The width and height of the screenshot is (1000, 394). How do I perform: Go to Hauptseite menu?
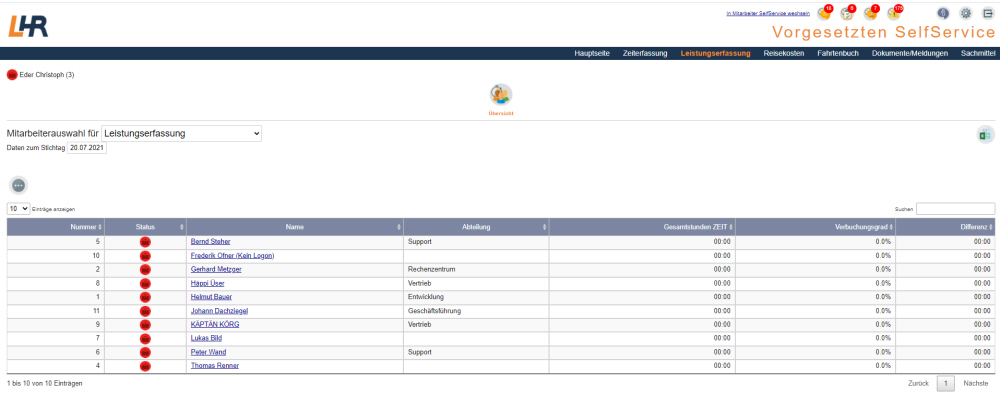[592, 54]
